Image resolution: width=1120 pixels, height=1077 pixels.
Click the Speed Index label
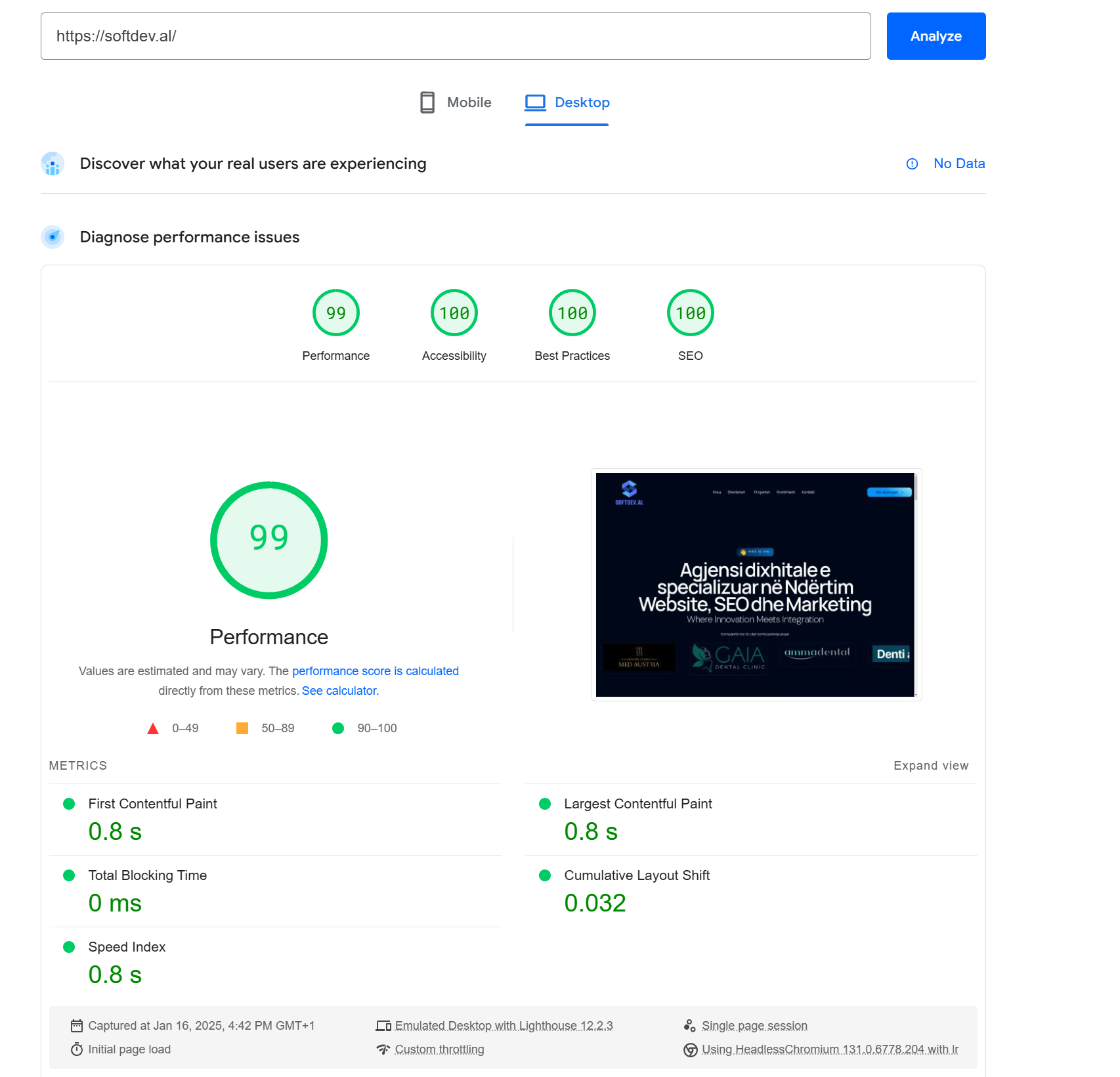click(127, 947)
